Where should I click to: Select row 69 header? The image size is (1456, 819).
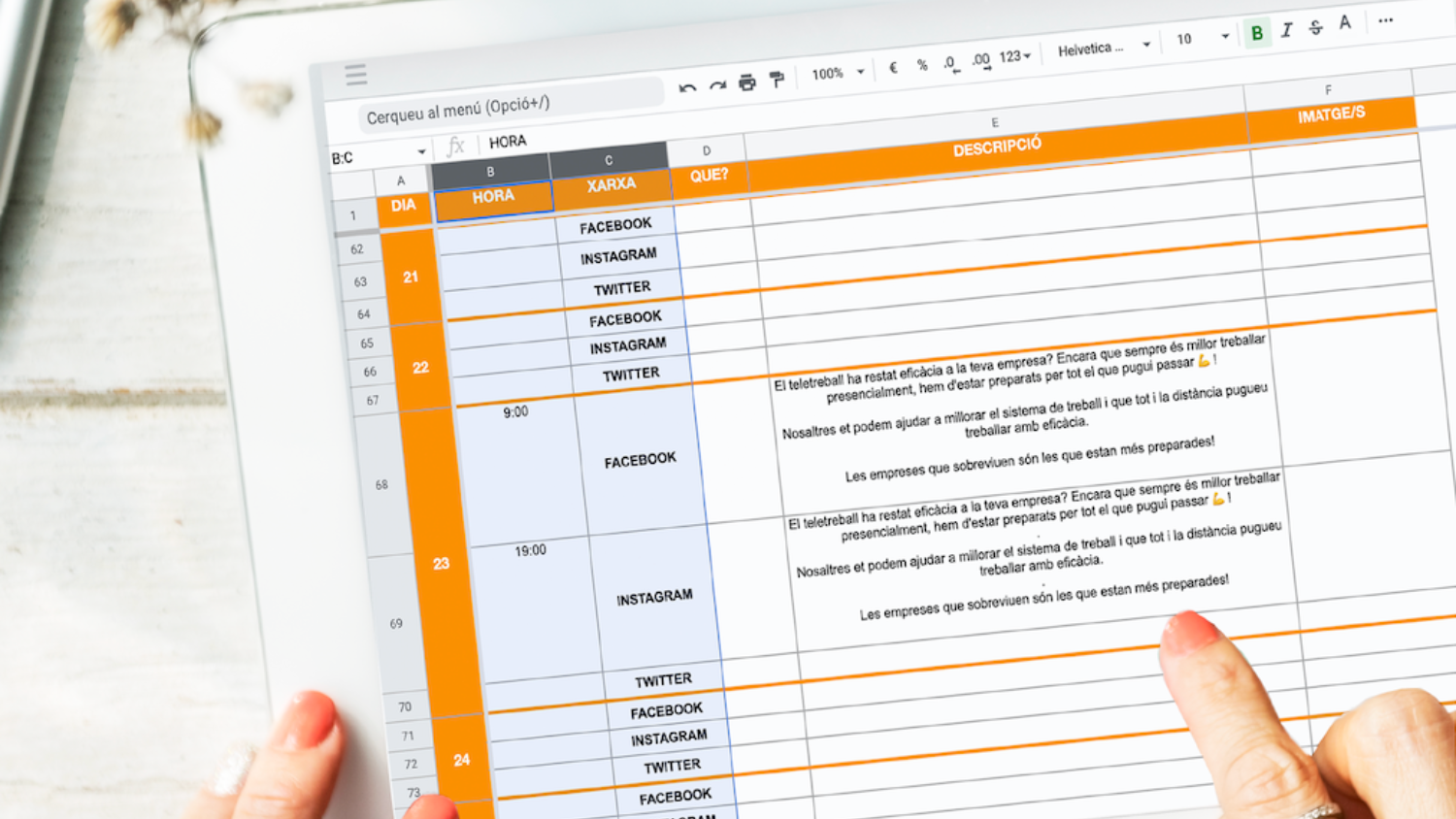coord(396,623)
